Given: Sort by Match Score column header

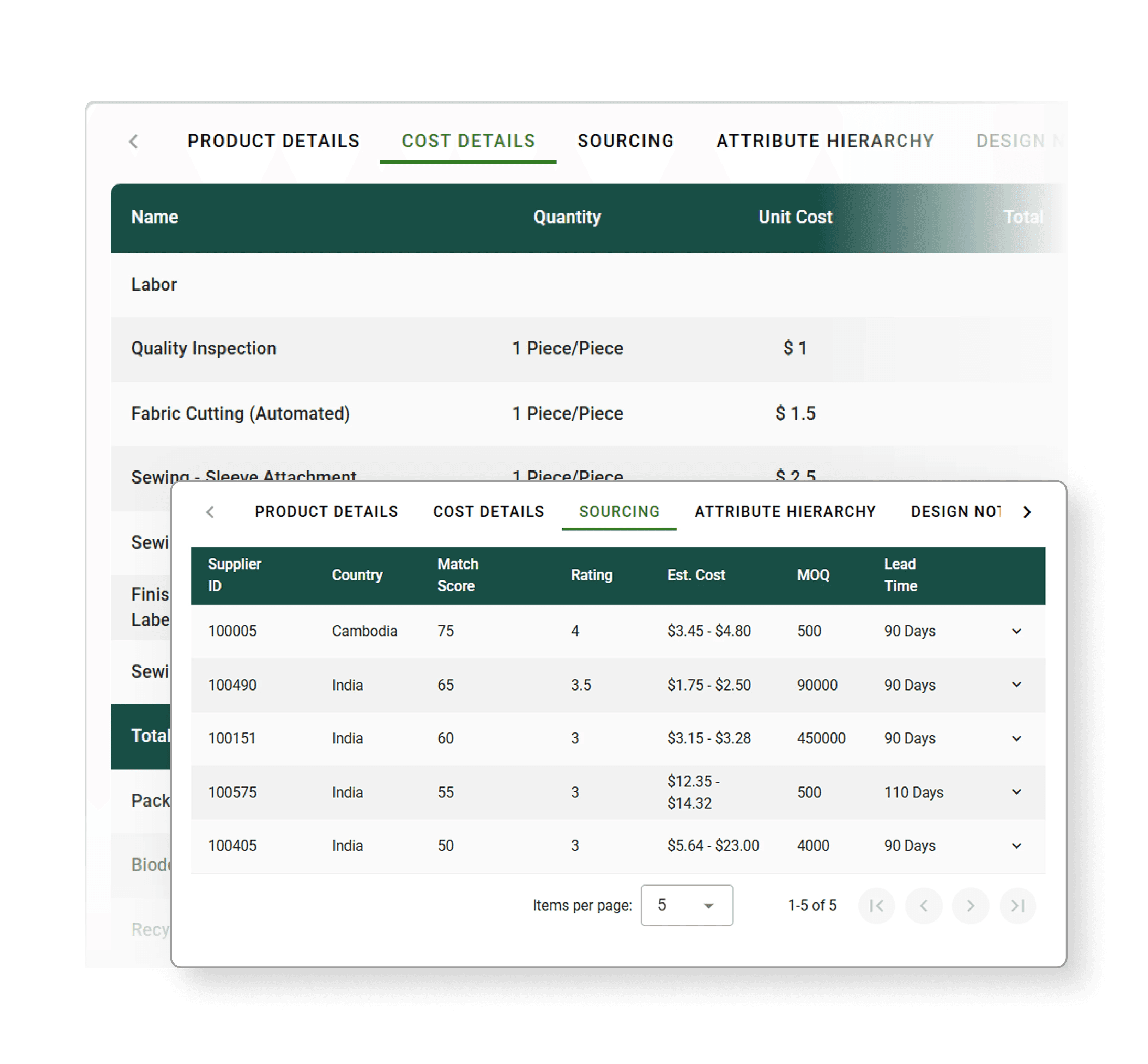Looking at the screenshot, I should (x=458, y=574).
